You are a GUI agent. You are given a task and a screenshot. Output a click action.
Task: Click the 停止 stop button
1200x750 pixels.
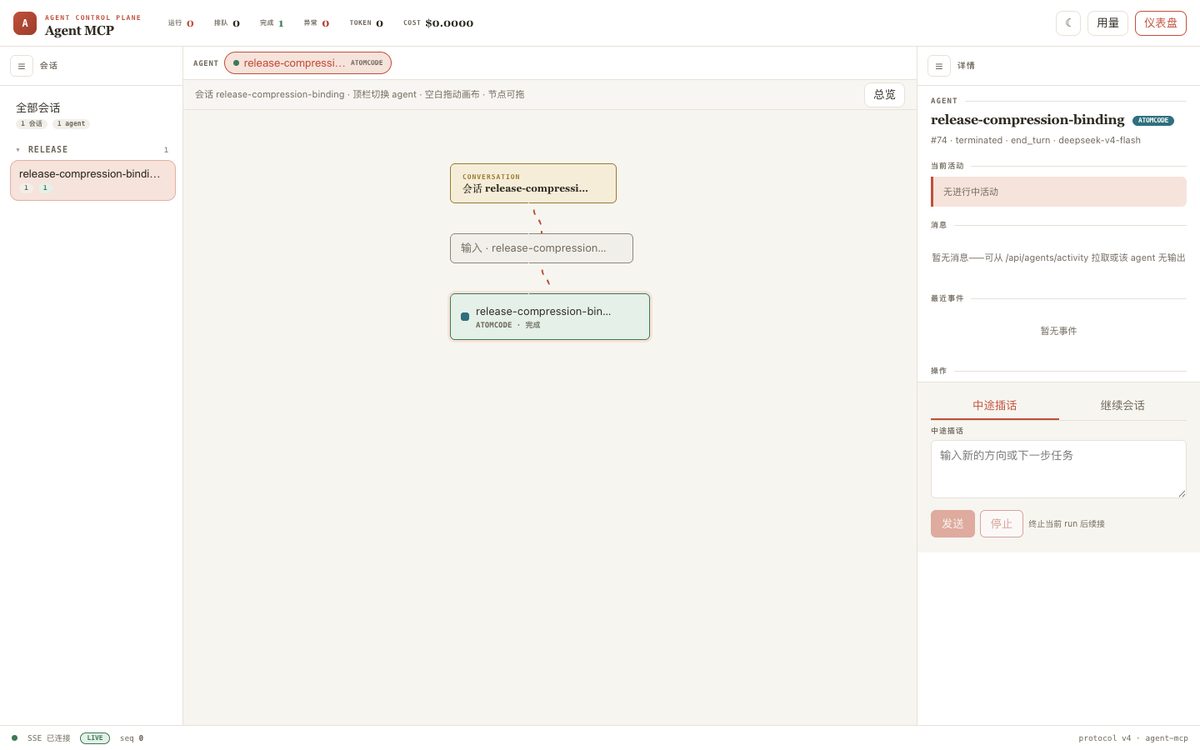[x=1001, y=523]
